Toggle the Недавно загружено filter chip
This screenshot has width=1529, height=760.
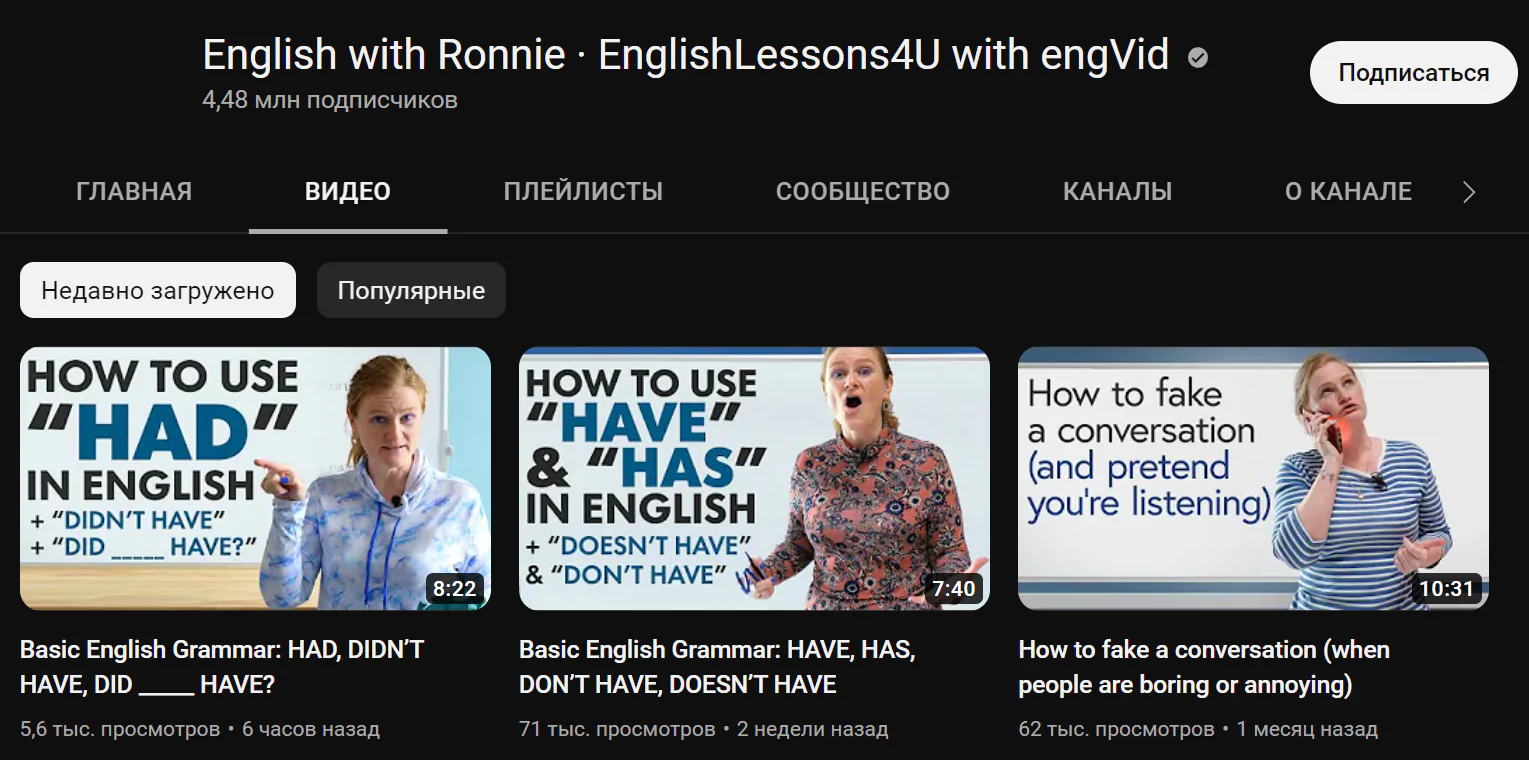tap(158, 290)
